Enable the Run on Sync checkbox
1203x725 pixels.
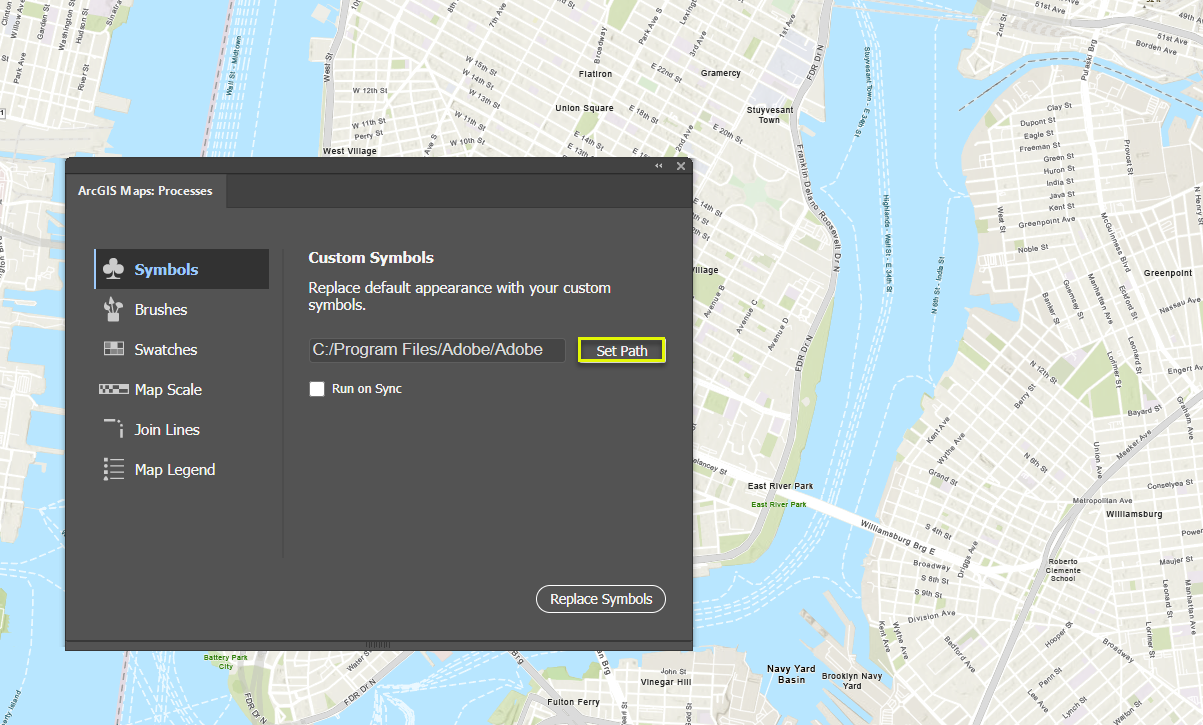(317, 389)
